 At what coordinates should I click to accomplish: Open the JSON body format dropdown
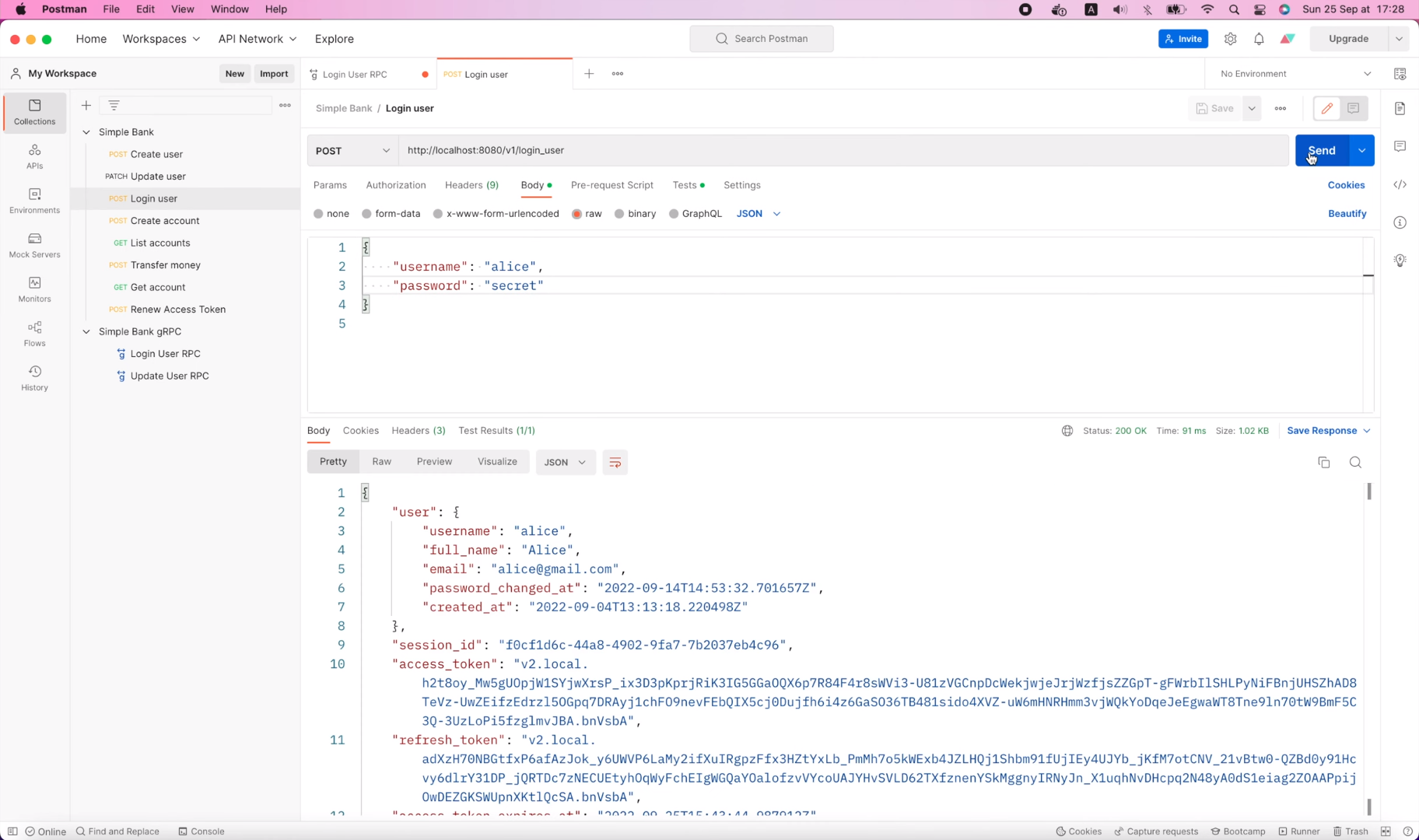[759, 214]
